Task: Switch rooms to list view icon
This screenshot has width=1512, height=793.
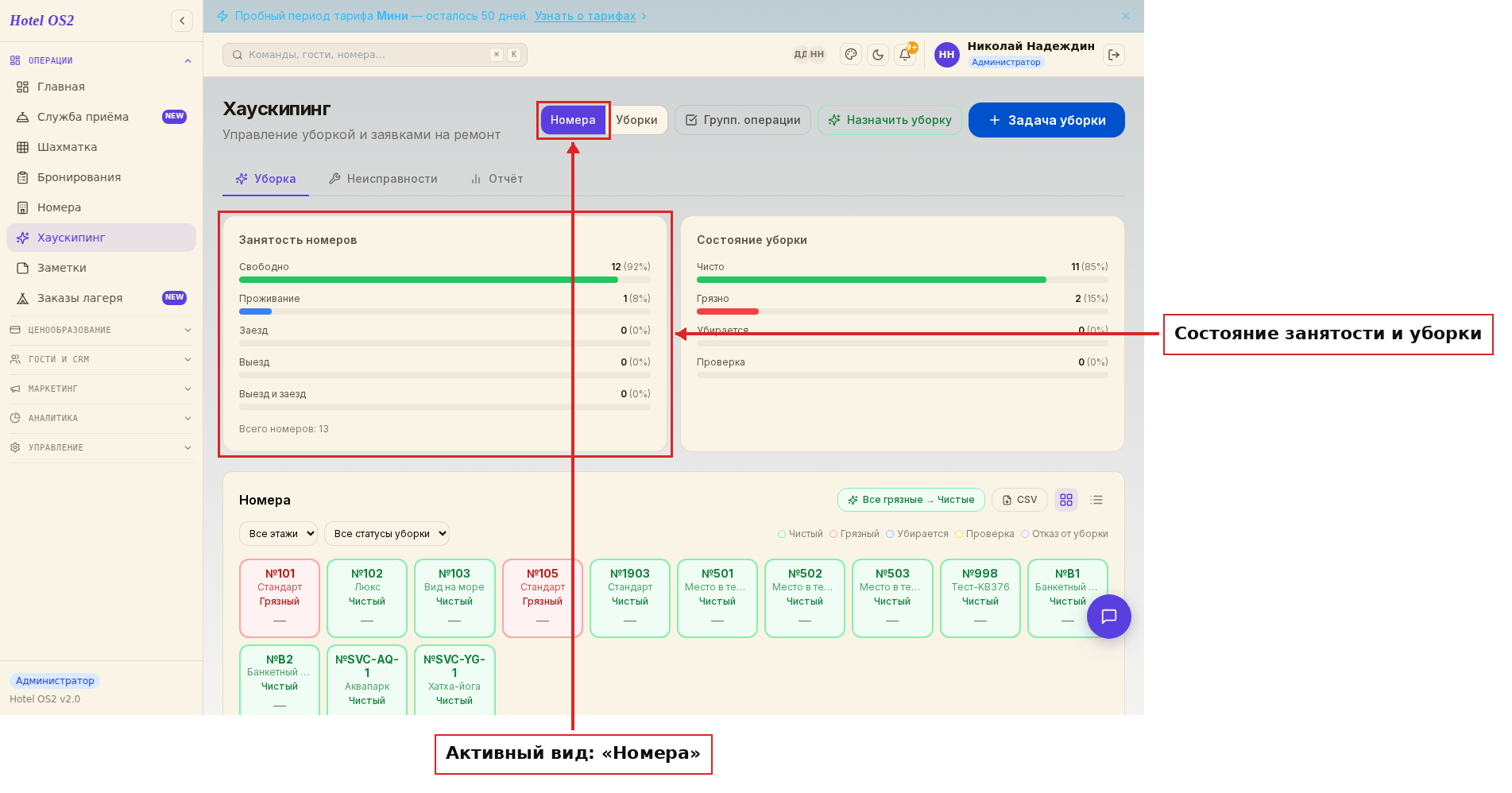Action: [1096, 500]
